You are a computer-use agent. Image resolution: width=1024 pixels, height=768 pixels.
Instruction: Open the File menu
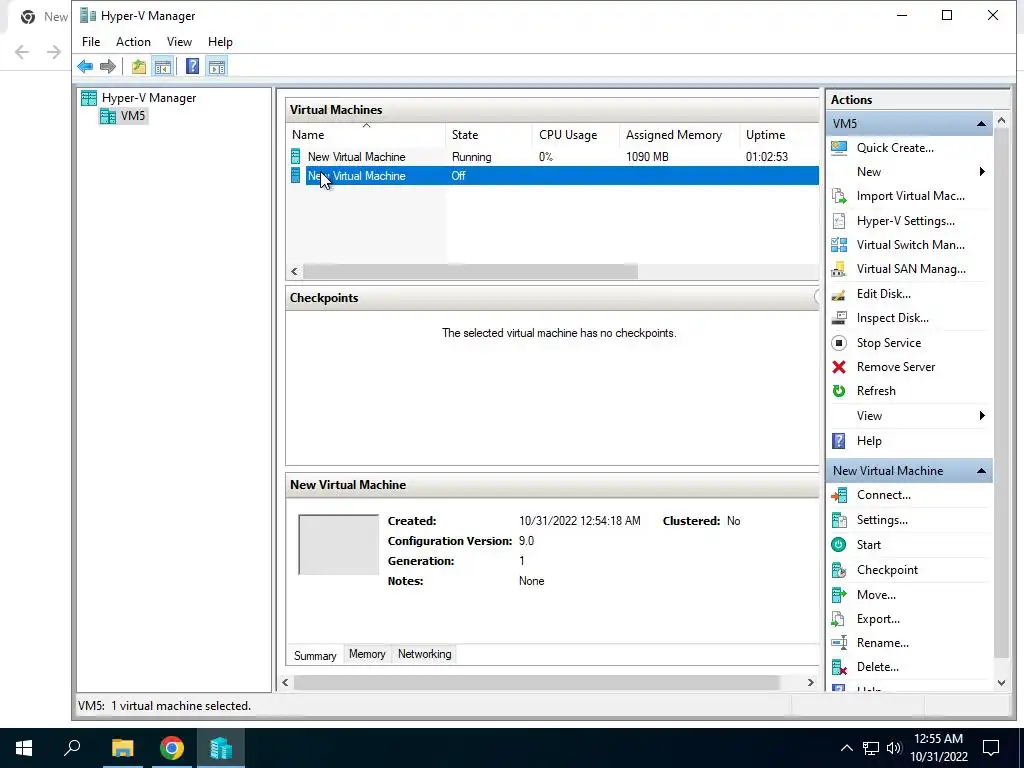click(91, 42)
